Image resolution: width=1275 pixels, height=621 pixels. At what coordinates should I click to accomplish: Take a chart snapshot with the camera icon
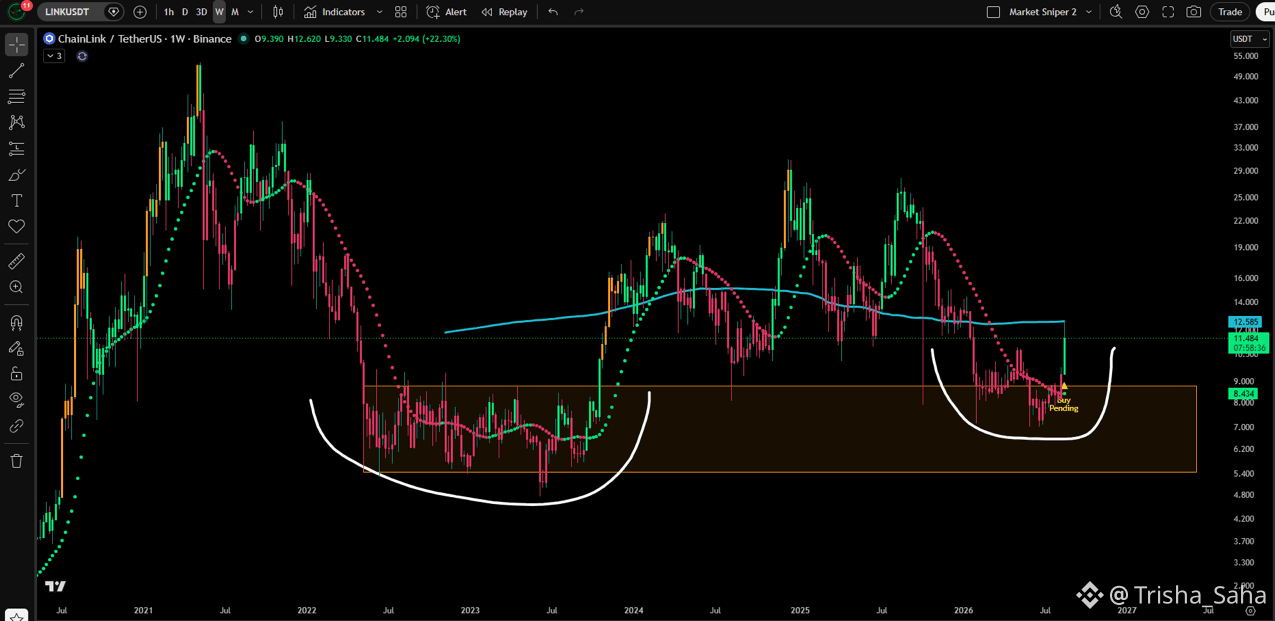click(x=1194, y=12)
